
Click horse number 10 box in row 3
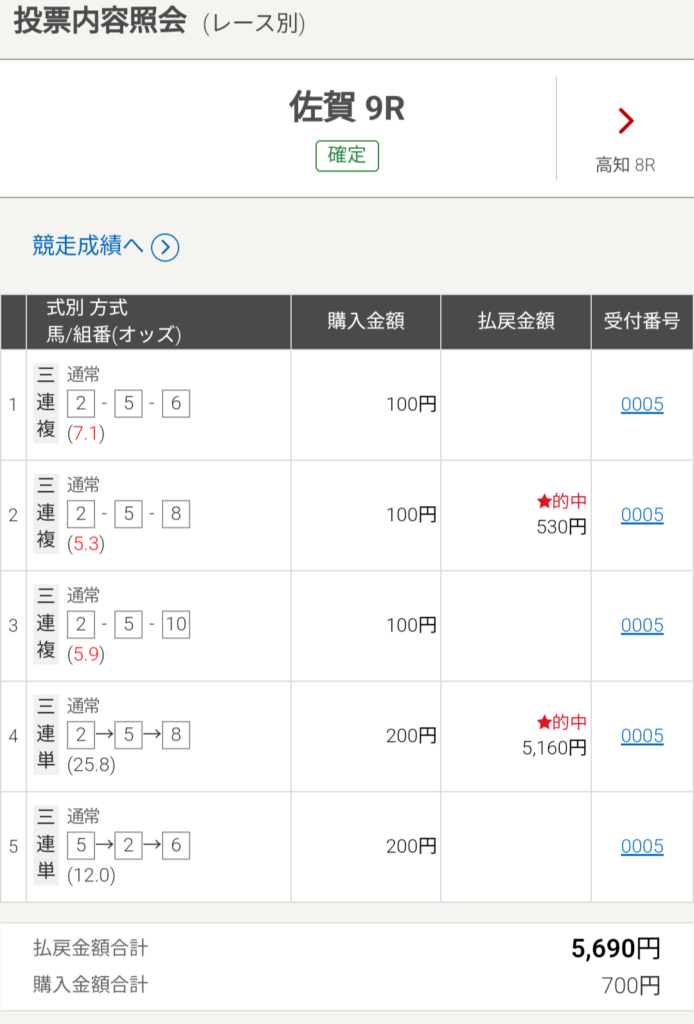(x=176, y=625)
